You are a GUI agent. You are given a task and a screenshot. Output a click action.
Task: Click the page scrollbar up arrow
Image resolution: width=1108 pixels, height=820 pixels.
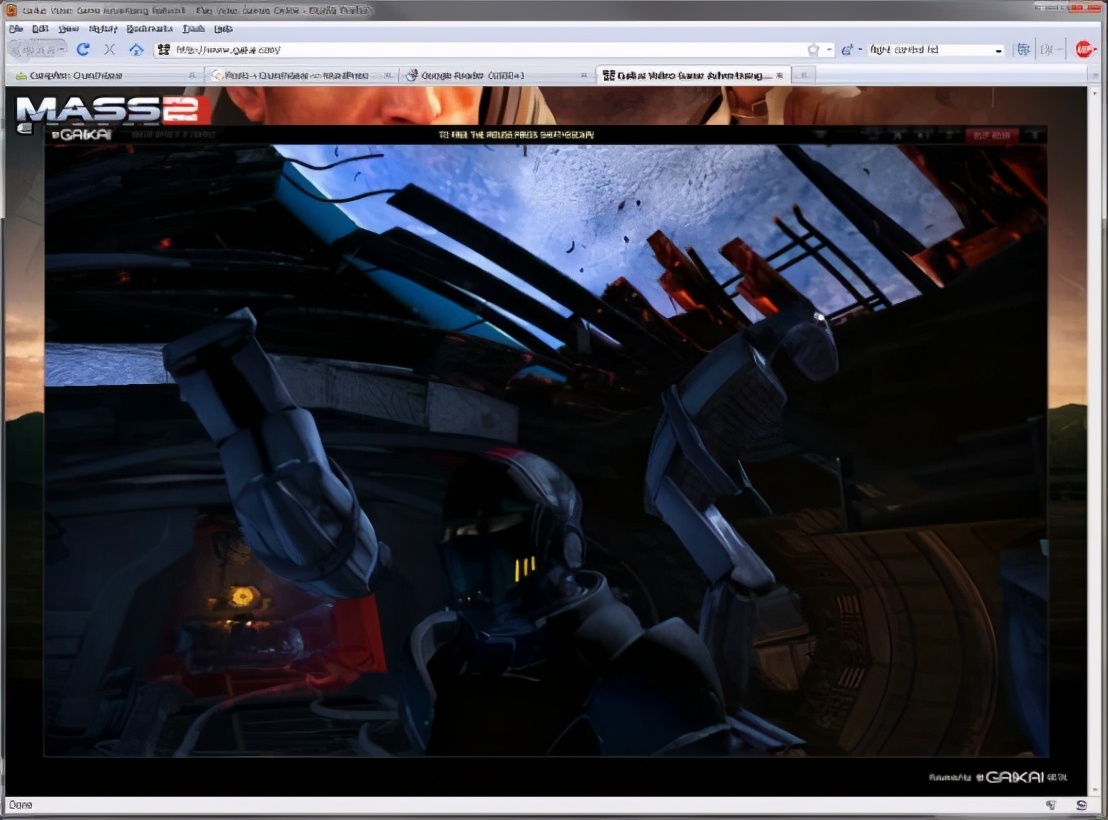coord(1095,93)
